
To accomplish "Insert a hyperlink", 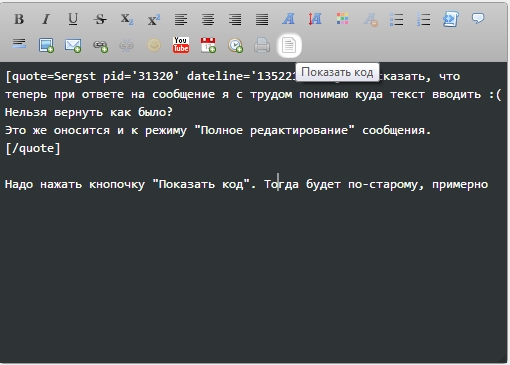I will (x=100, y=45).
